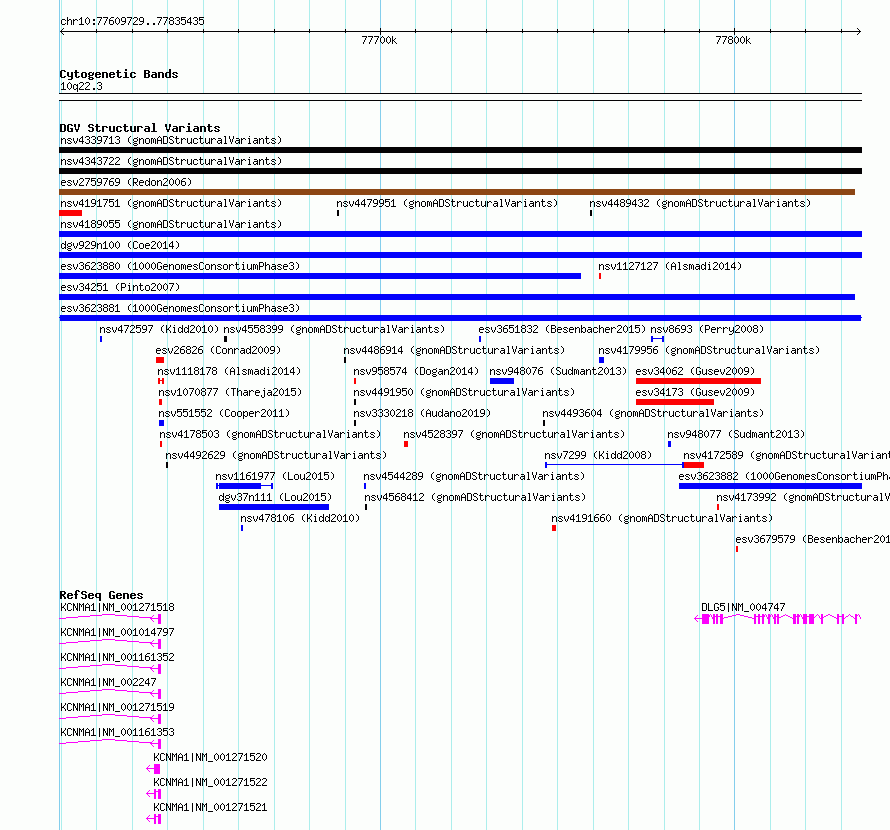Click nsv4178503 gnomAD variant label
The width and height of the screenshot is (890, 830).
pos(270,434)
